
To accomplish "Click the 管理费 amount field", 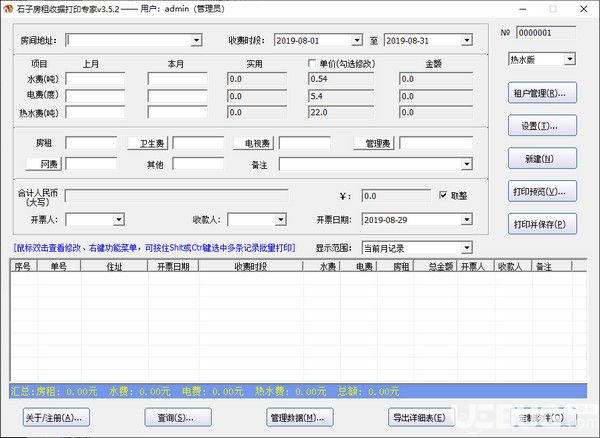I will [x=436, y=143].
